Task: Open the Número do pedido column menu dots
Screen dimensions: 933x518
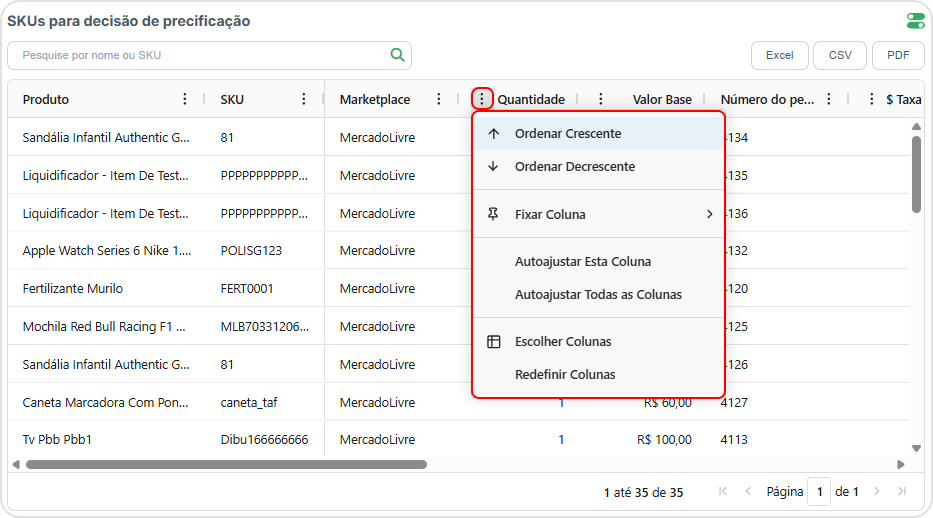Action: click(828, 99)
